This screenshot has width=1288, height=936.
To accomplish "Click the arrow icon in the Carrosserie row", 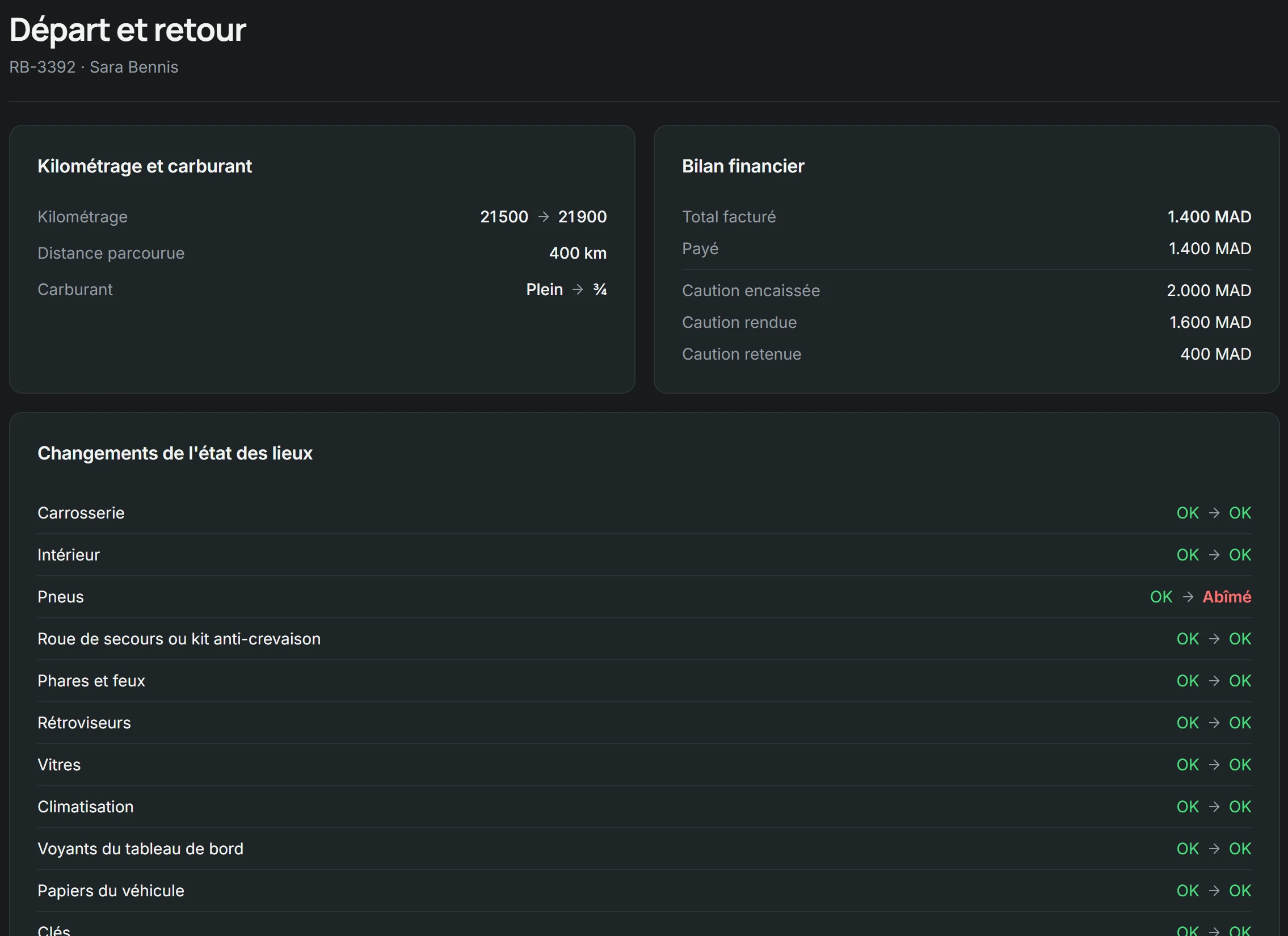I will pos(1214,513).
